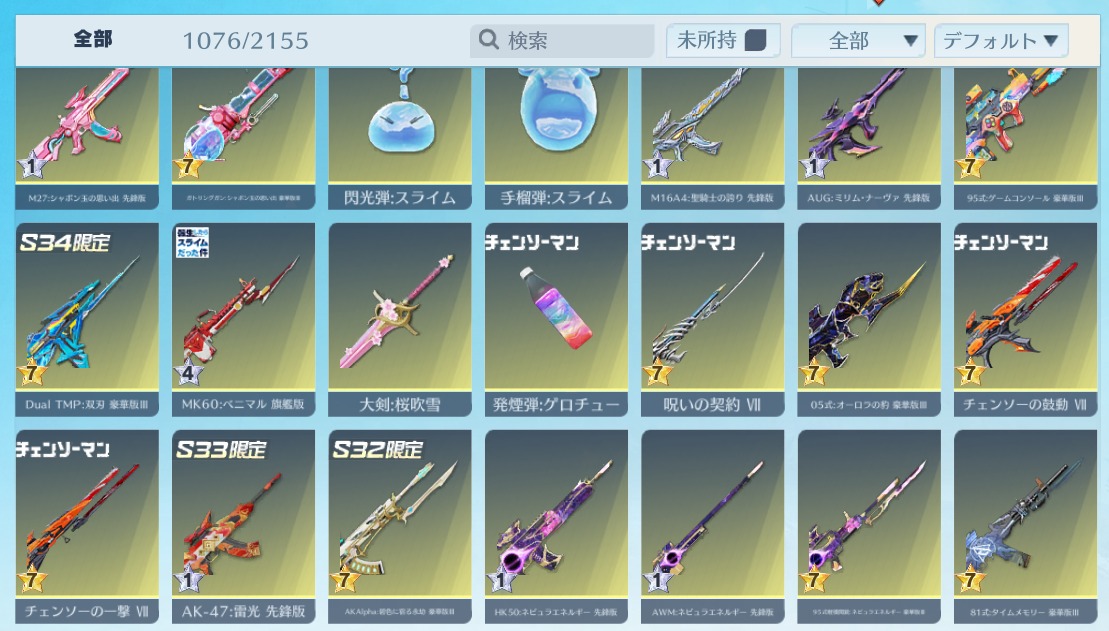Open the チェンソーの鼓動 VII weapon card
The height and width of the screenshot is (631, 1109).
1025,320
